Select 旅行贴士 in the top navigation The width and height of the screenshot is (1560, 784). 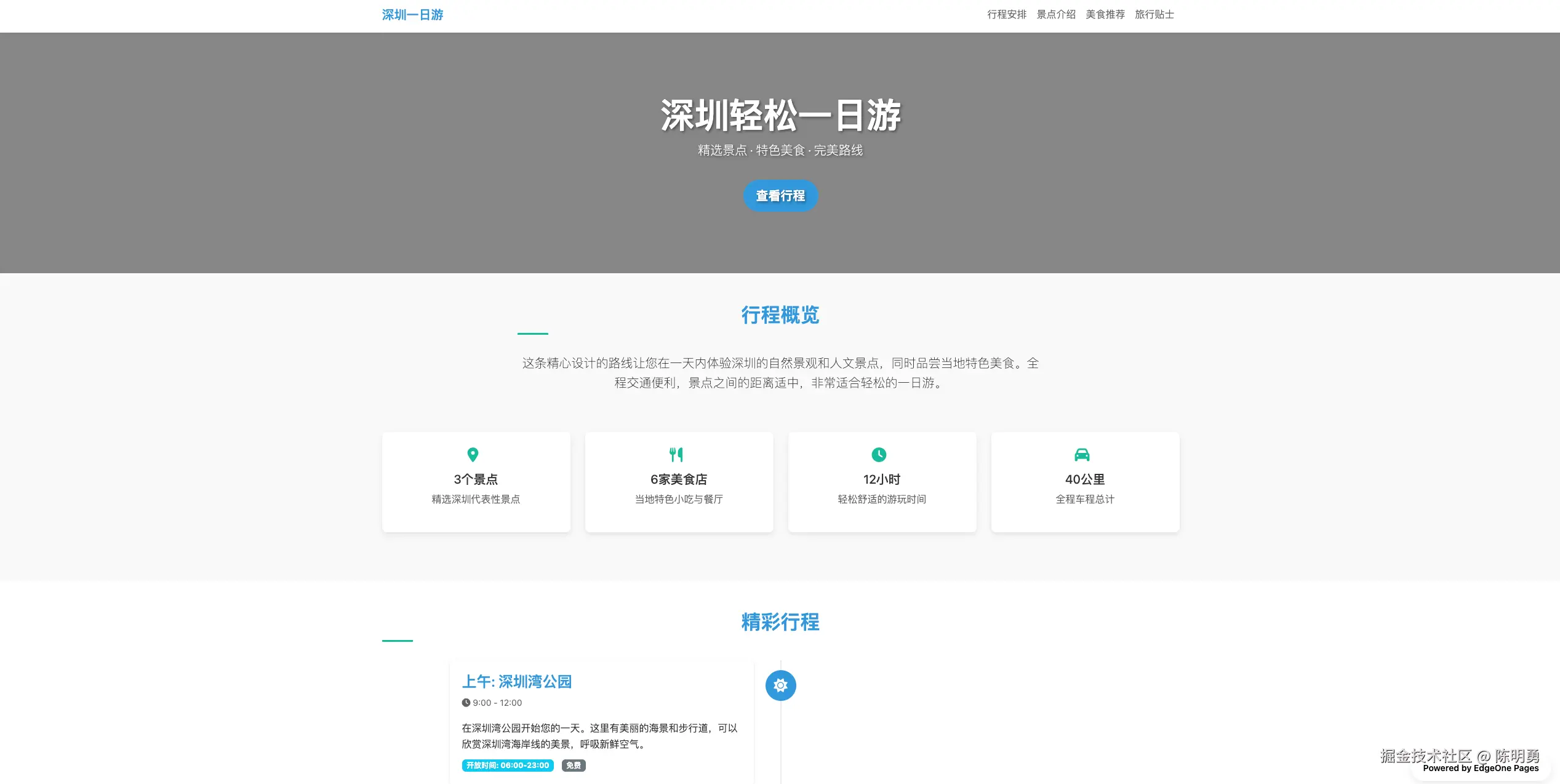1154,15
